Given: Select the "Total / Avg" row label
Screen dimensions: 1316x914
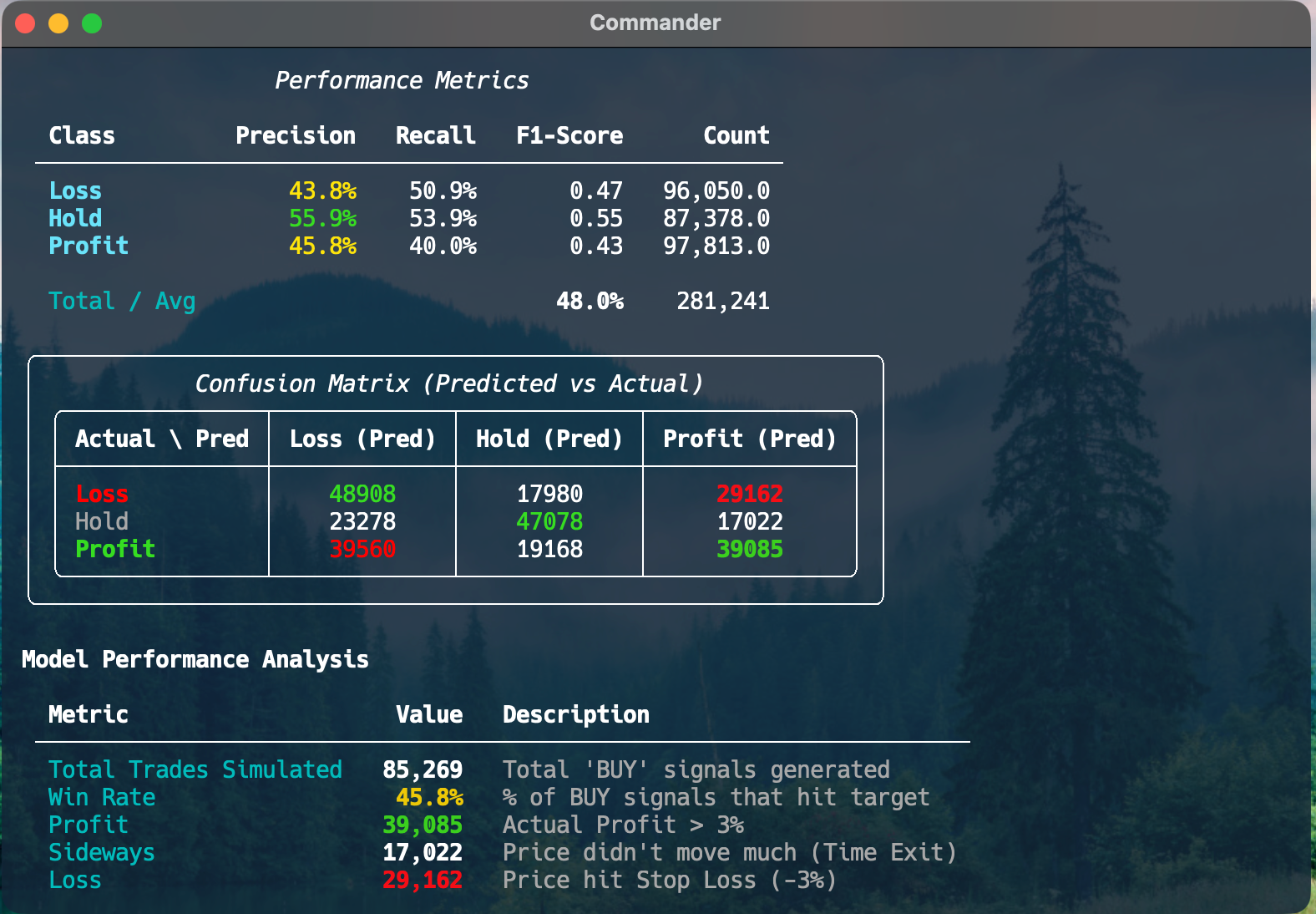Looking at the screenshot, I should (x=122, y=301).
